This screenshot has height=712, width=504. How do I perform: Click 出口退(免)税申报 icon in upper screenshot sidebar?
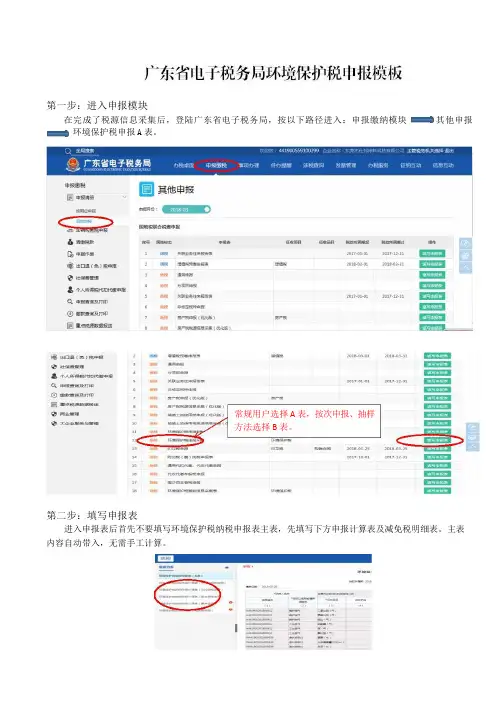70,266
